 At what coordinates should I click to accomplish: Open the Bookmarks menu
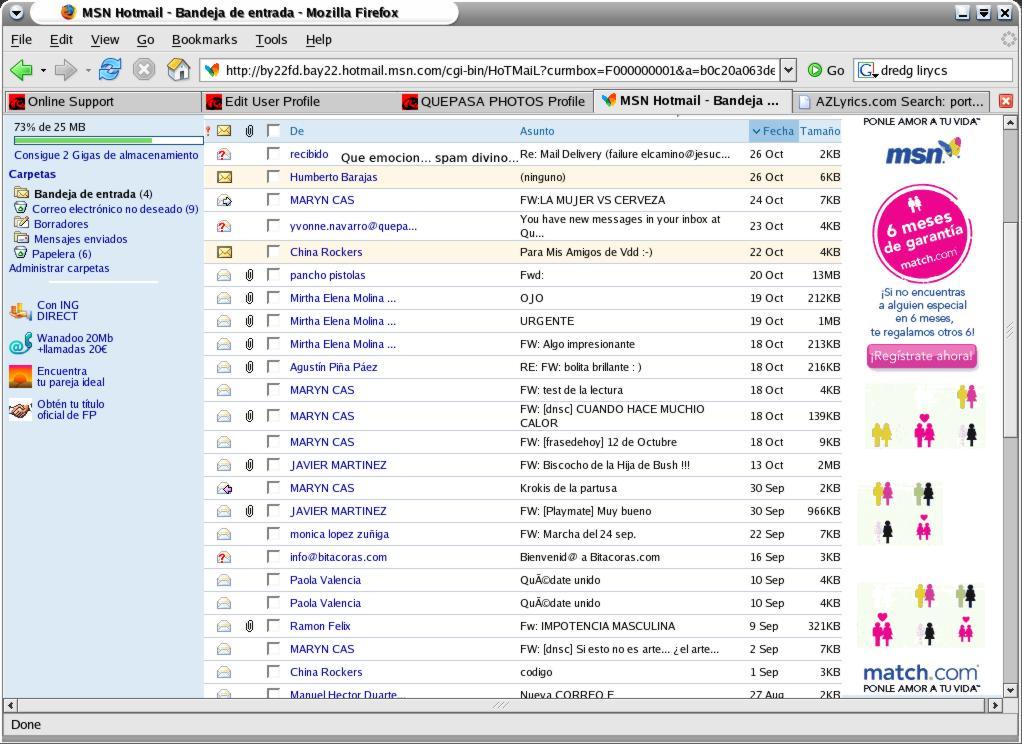point(204,40)
